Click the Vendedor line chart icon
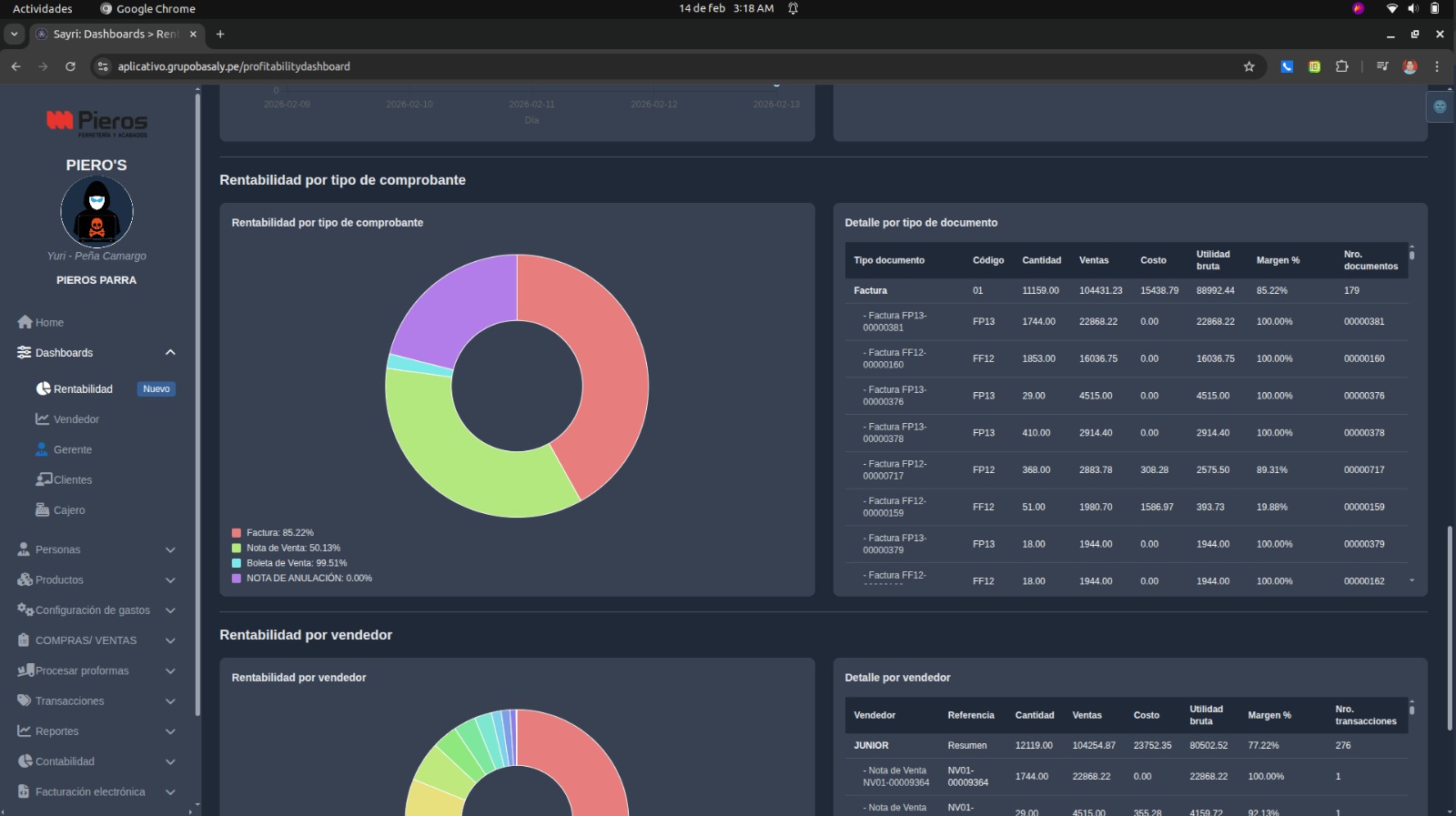 42,419
